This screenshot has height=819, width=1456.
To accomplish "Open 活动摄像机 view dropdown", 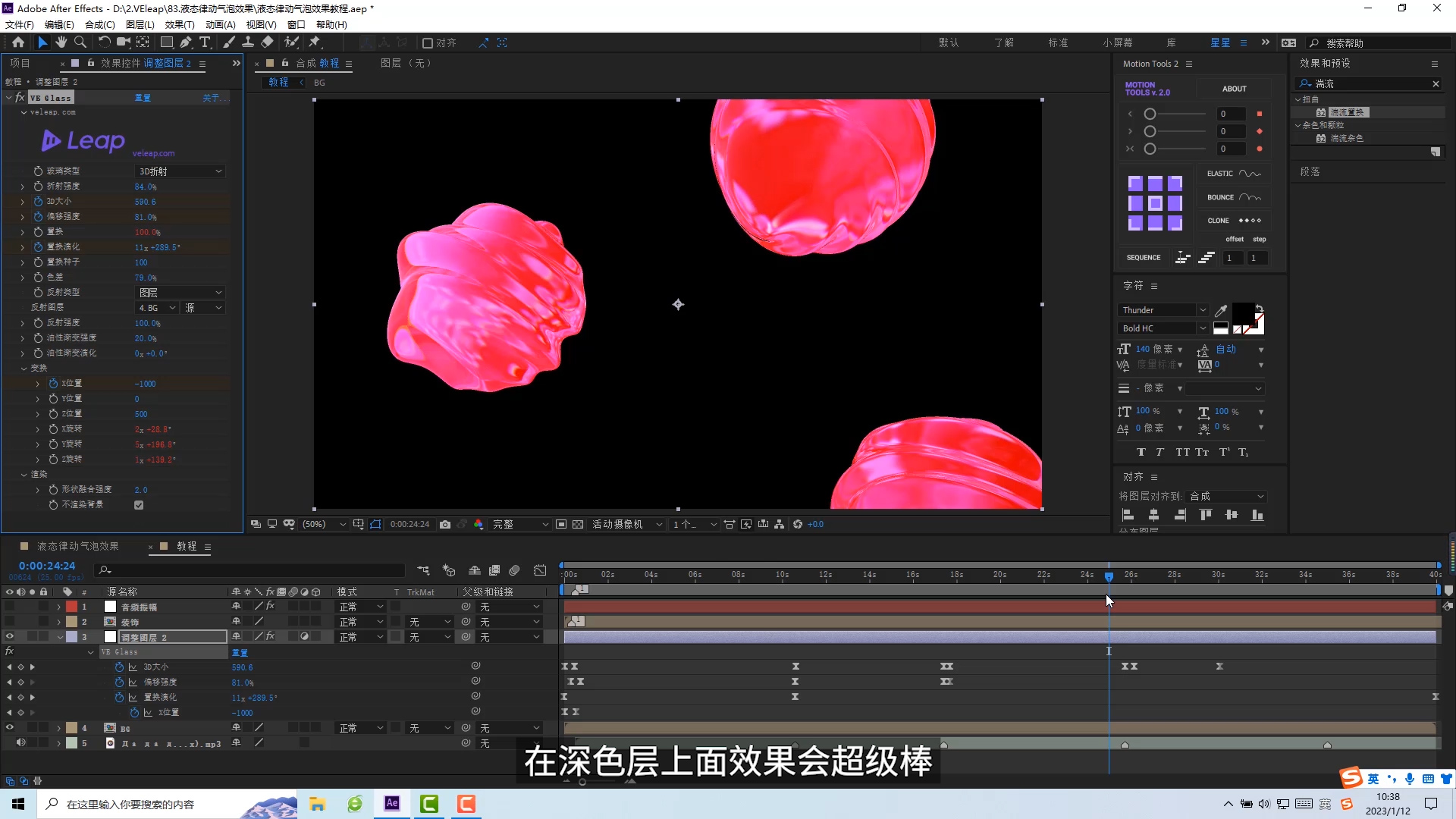I will tap(626, 524).
